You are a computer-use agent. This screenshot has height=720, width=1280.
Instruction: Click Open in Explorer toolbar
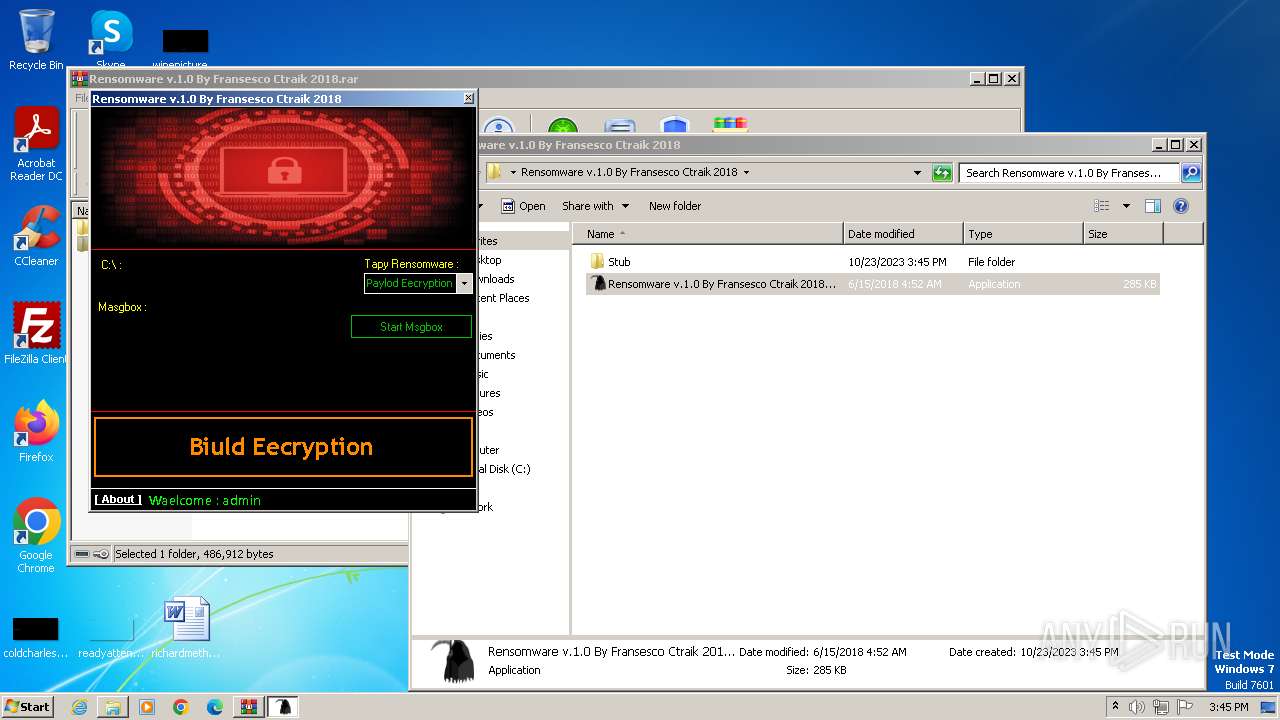coord(523,206)
